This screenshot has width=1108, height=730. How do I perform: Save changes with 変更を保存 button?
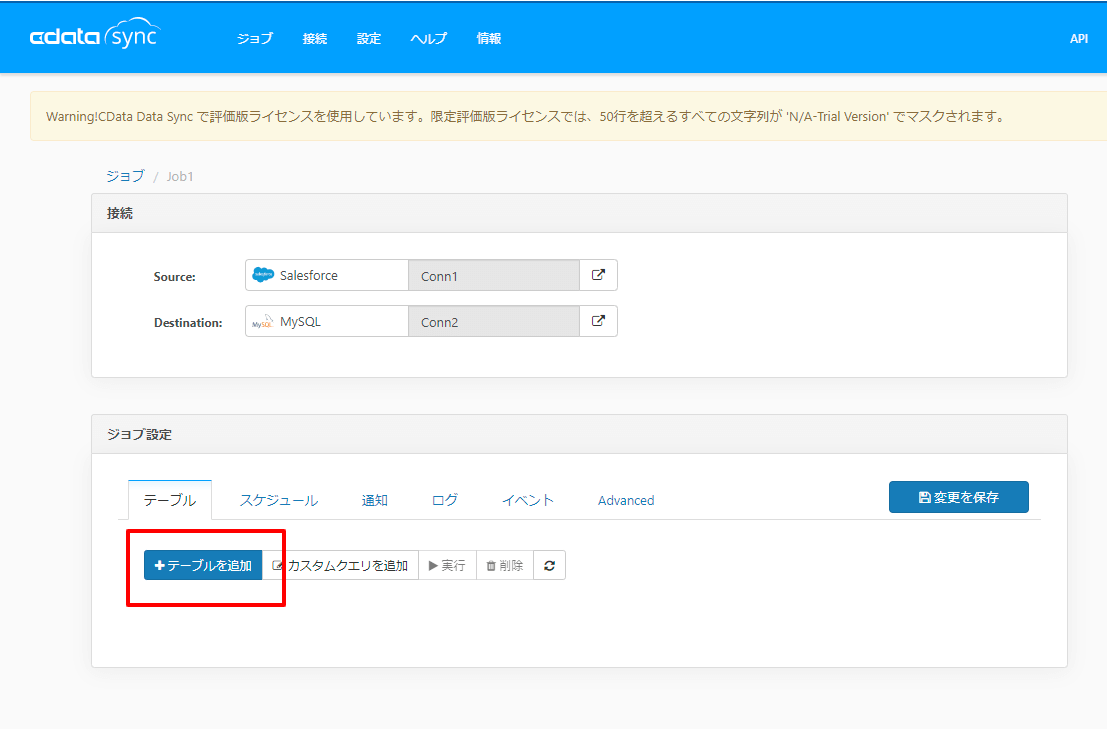tap(958, 497)
